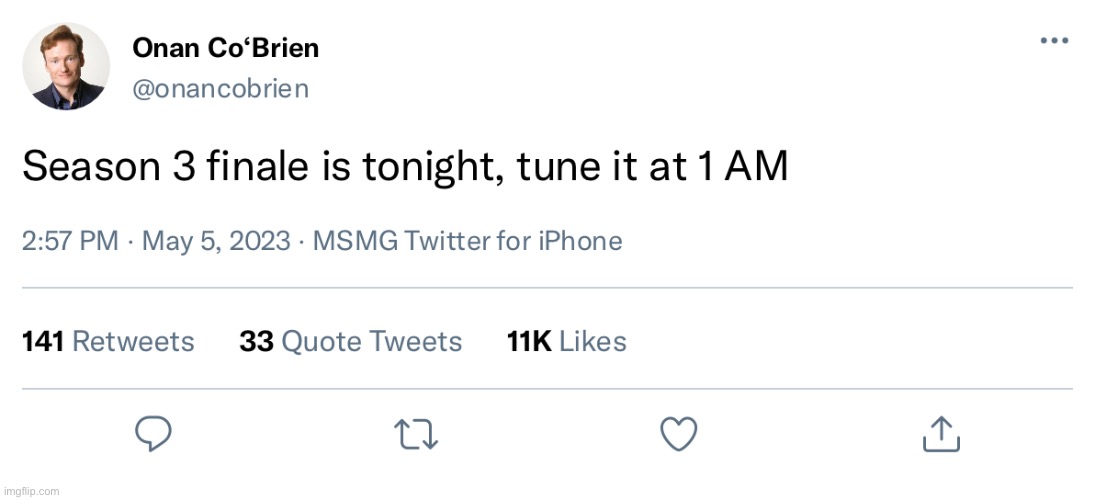Click the MSMG Twitter for iPhone source
Screen dimensions: 1095x500
(467, 241)
